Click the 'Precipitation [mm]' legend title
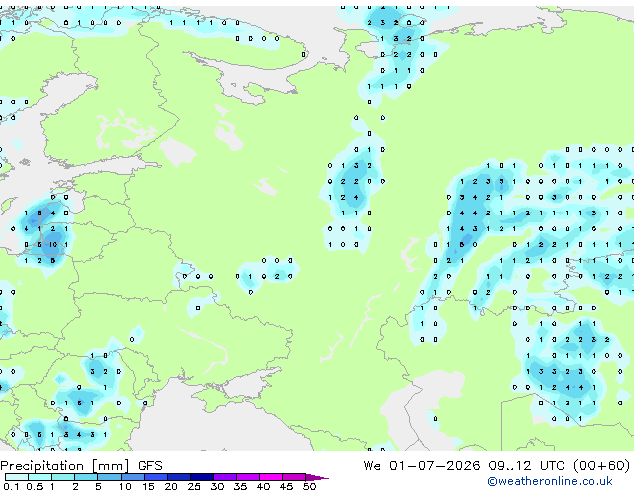This screenshot has height=490, width=634. [x=65, y=466]
